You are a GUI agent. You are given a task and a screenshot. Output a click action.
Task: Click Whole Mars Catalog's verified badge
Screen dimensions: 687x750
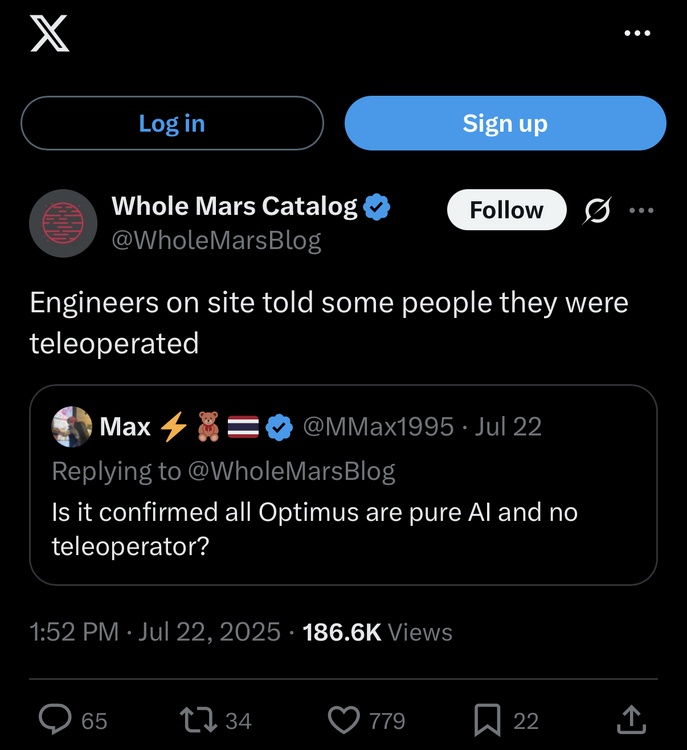(377, 208)
